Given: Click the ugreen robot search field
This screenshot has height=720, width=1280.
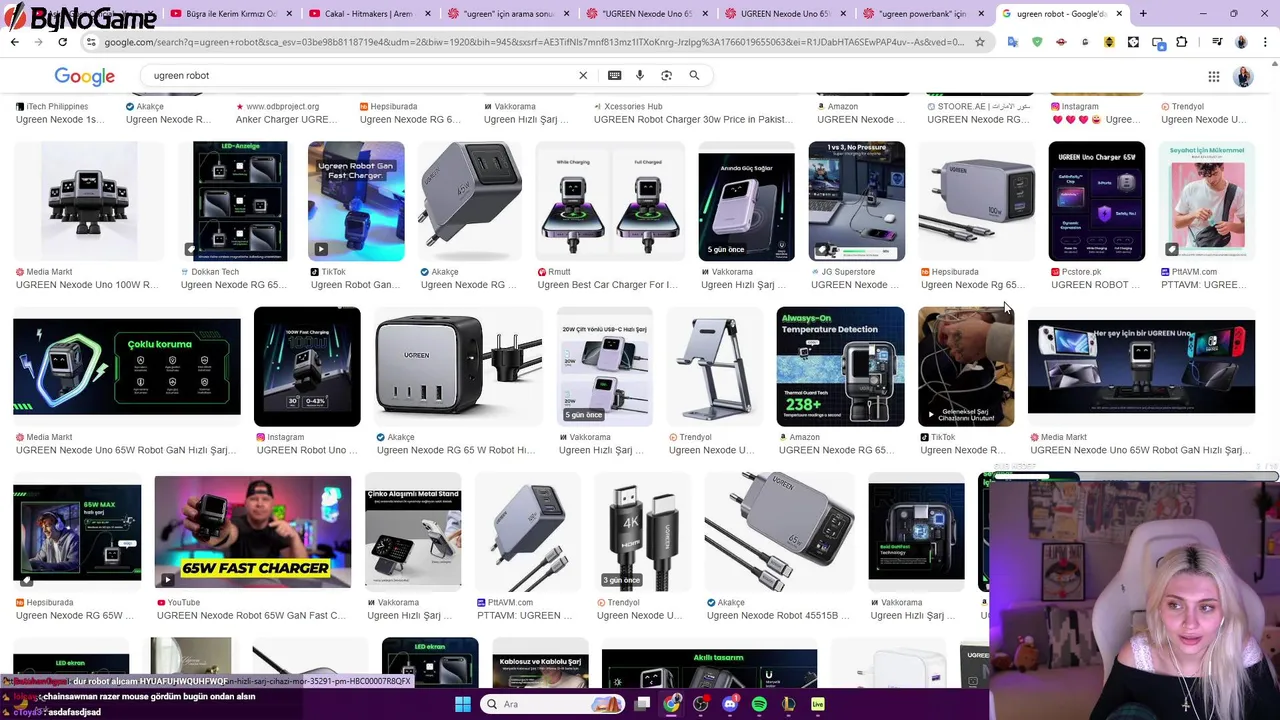Looking at the screenshot, I should (360, 75).
